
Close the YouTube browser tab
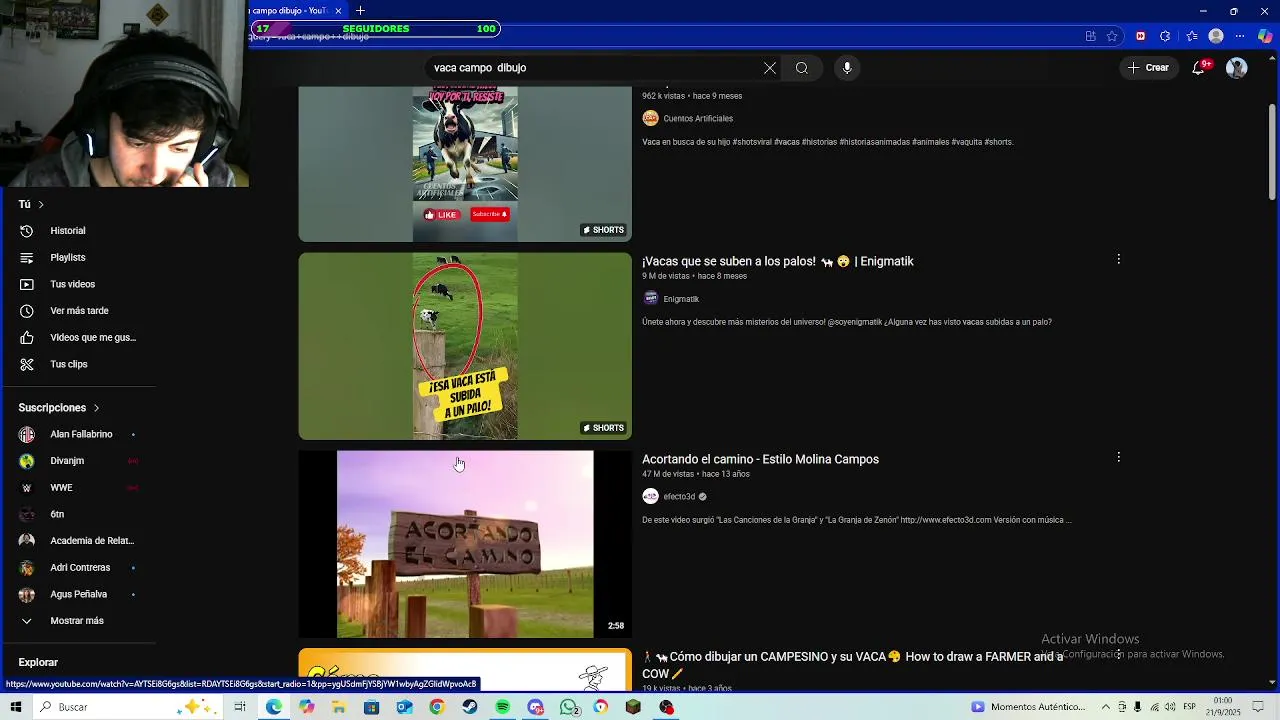pyautogui.click(x=338, y=11)
